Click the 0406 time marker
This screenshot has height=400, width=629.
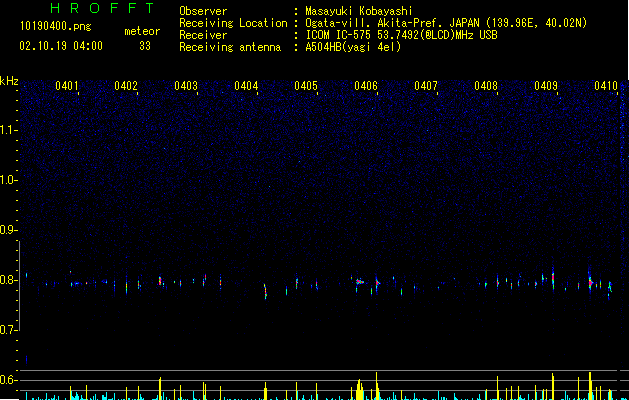click(x=366, y=86)
